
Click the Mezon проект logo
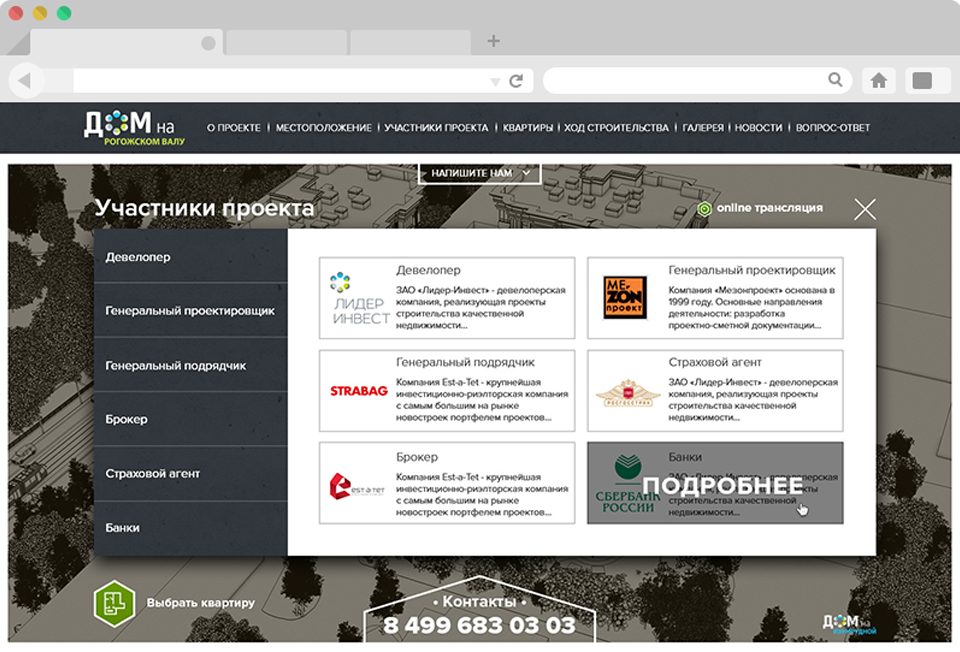tap(625, 298)
